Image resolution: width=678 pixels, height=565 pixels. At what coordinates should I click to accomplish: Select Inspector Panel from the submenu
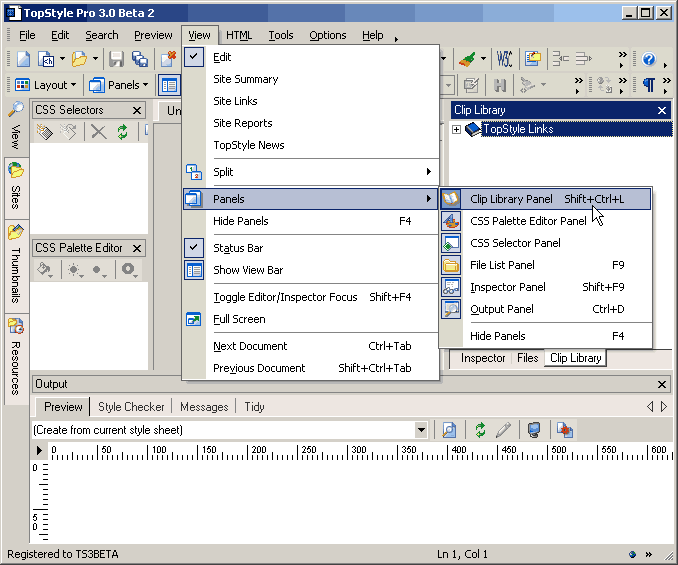[507, 287]
